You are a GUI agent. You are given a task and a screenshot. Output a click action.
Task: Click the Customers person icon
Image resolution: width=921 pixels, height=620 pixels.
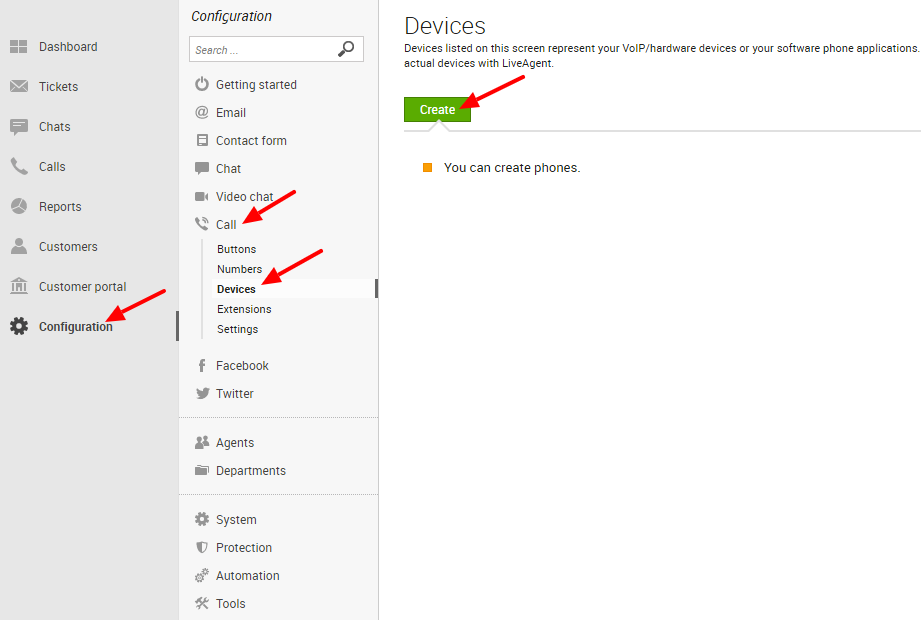[x=19, y=246]
